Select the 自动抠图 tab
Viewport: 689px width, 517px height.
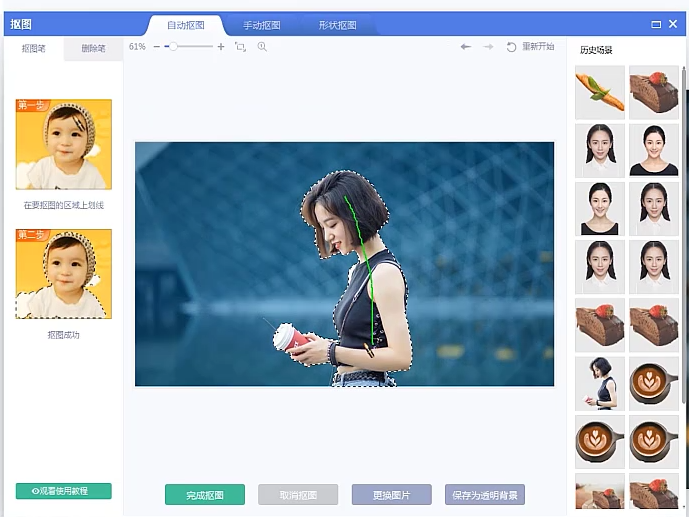click(186, 25)
